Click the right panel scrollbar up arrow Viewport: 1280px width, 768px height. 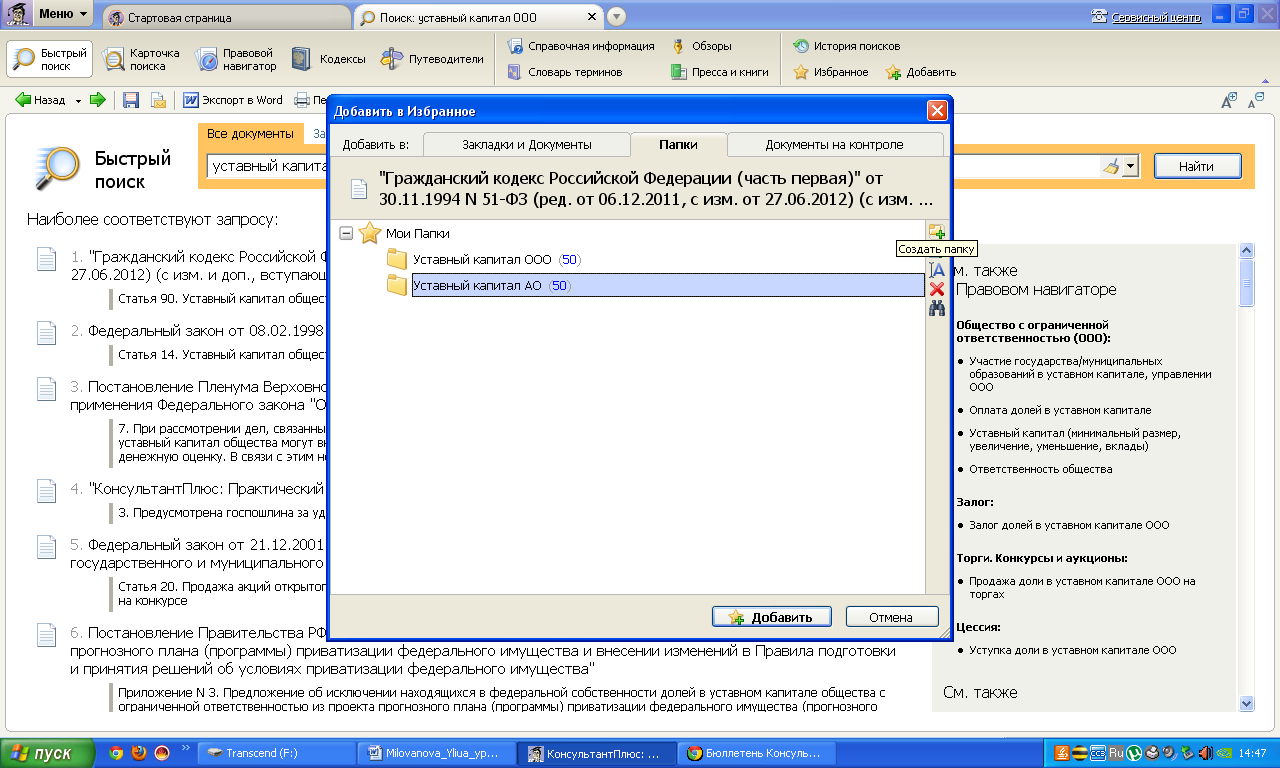click(1246, 251)
